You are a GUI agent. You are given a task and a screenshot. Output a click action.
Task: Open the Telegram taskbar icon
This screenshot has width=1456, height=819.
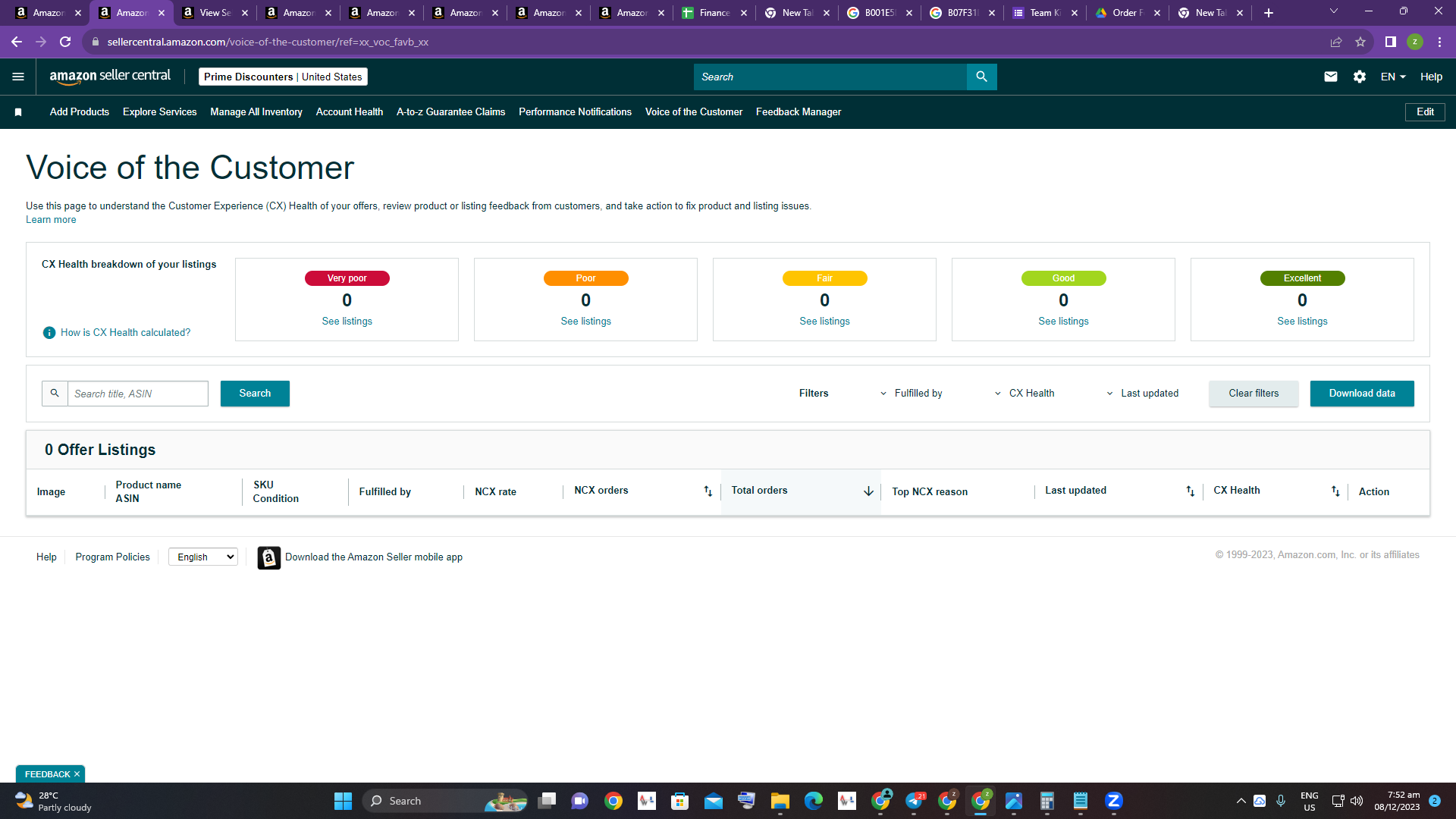coord(914,801)
